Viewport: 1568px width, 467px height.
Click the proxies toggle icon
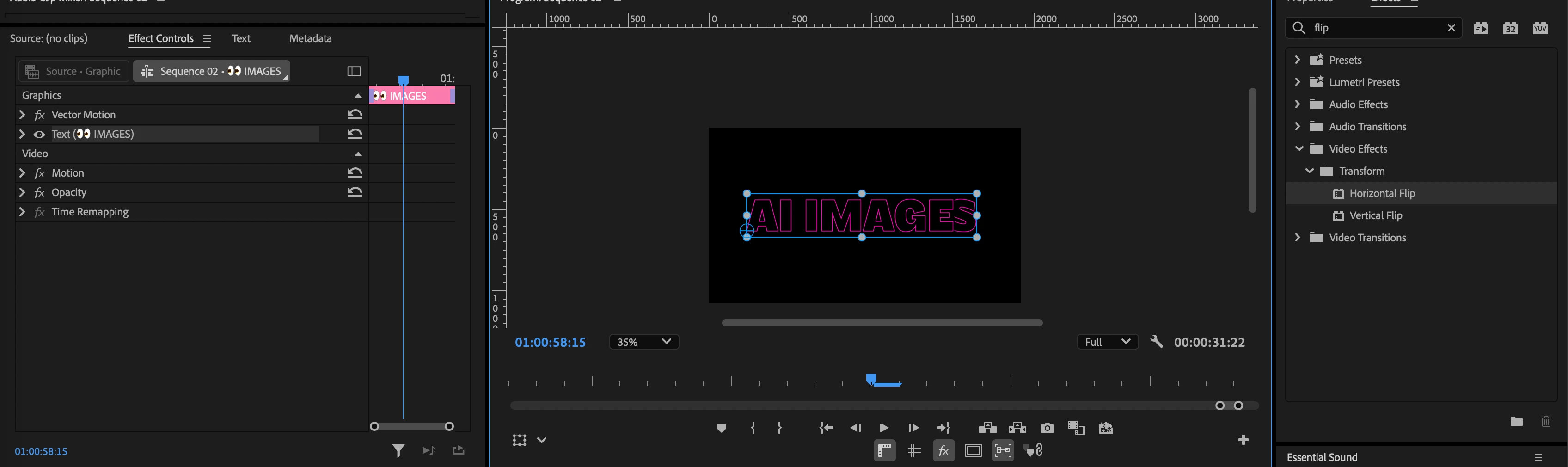click(x=1106, y=428)
